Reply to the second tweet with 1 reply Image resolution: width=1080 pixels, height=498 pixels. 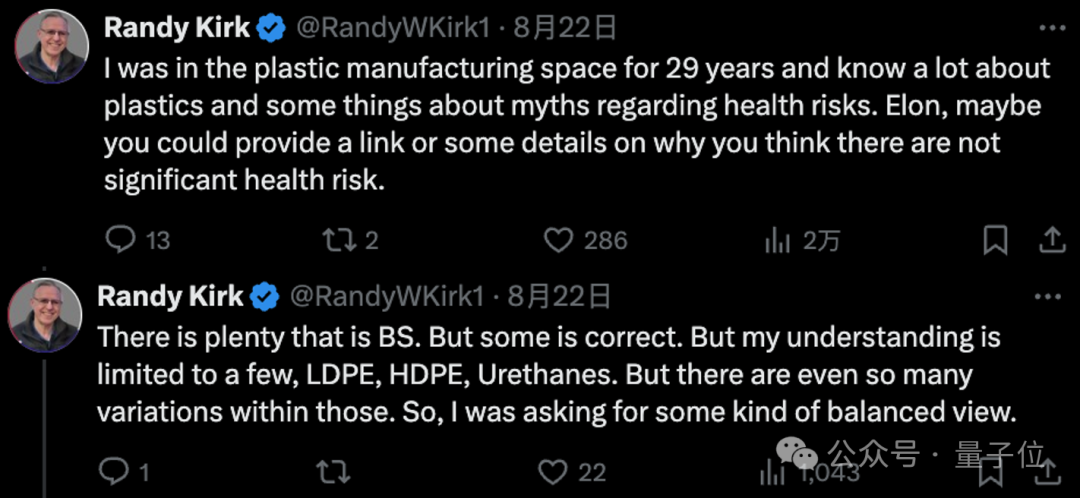[x=112, y=472]
